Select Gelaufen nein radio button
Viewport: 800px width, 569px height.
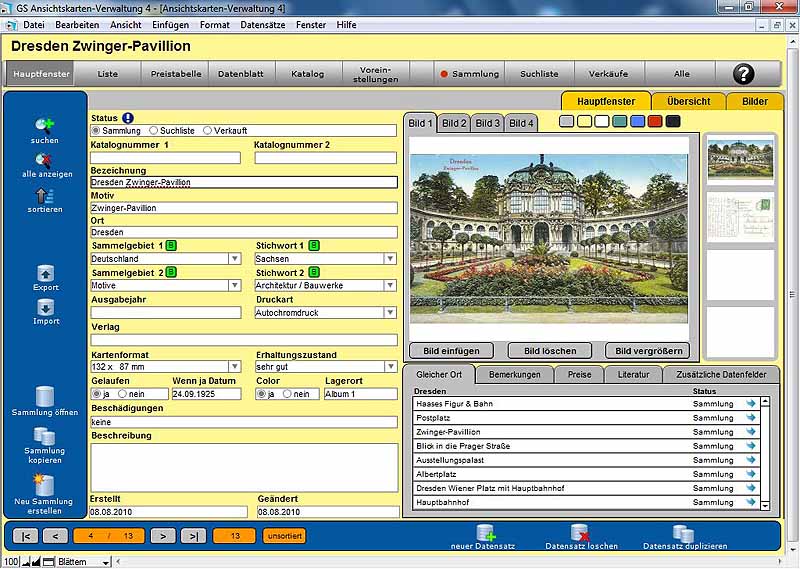pyautogui.click(x=122, y=394)
